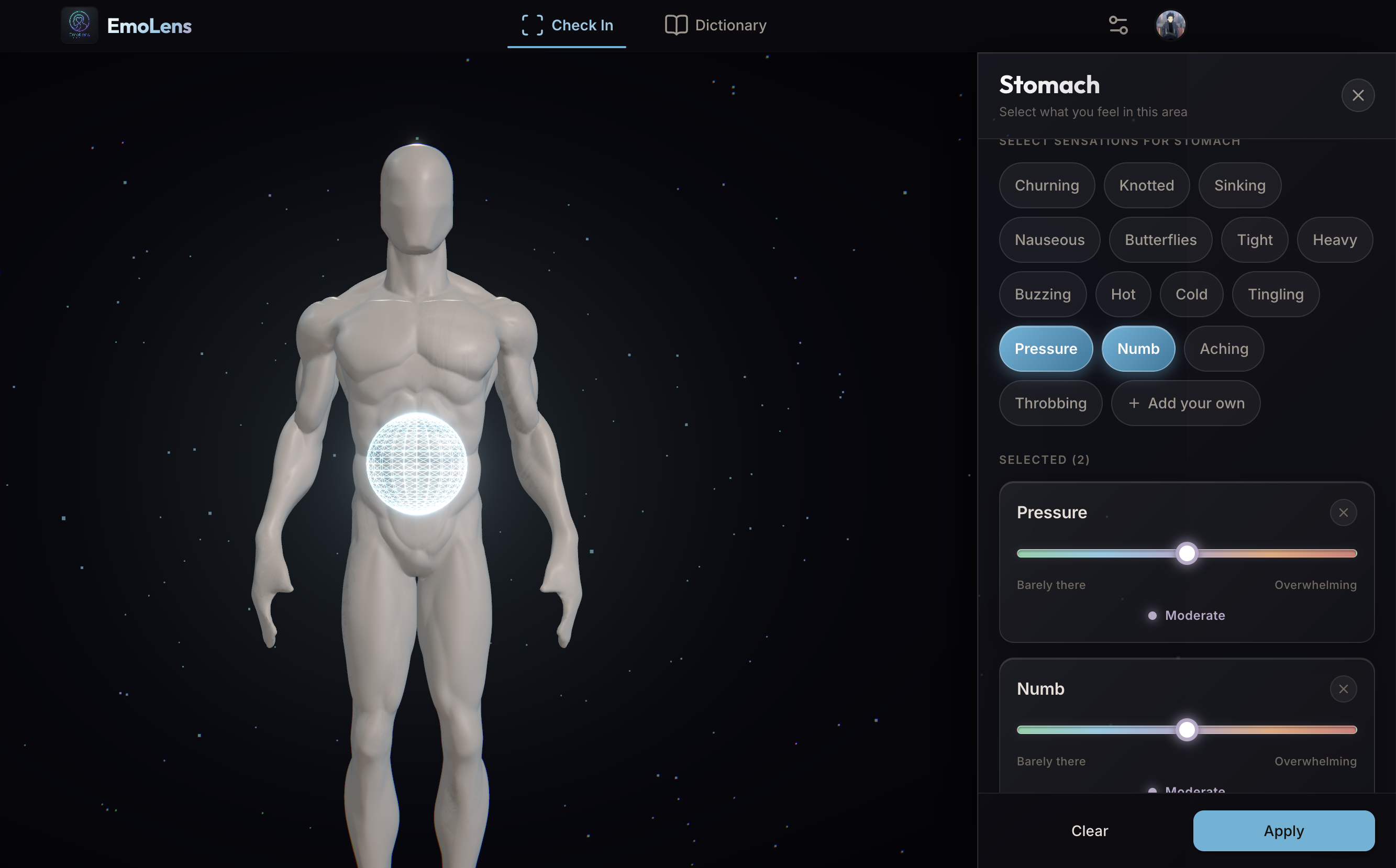Close the Stomach panel
The width and height of the screenshot is (1396, 868).
pyautogui.click(x=1358, y=95)
